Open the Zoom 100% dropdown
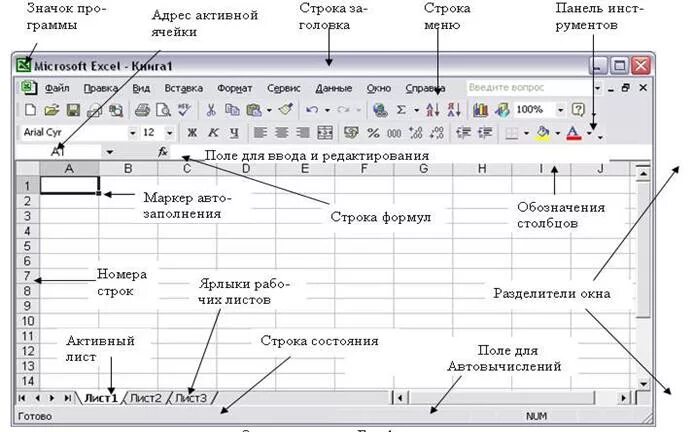Image resolution: width=694 pixels, height=432 pixels. (560, 109)
